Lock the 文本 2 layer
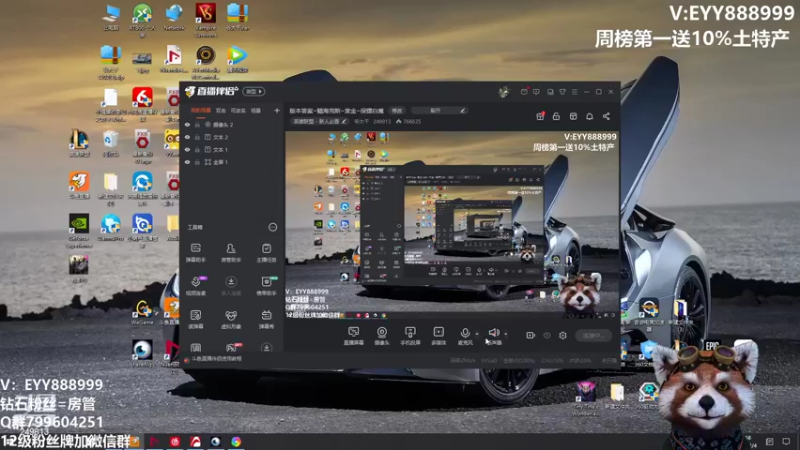800x450 pixels. point(197,137)
